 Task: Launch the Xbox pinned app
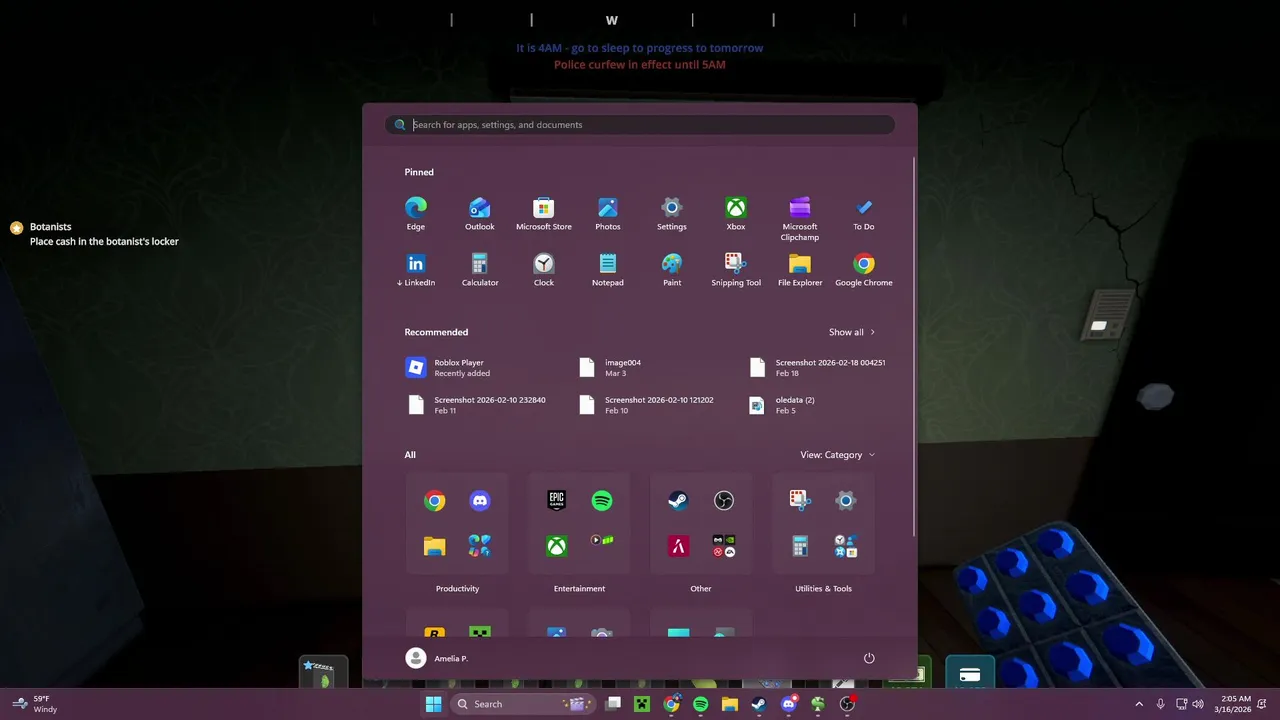(x=736, y=213)
